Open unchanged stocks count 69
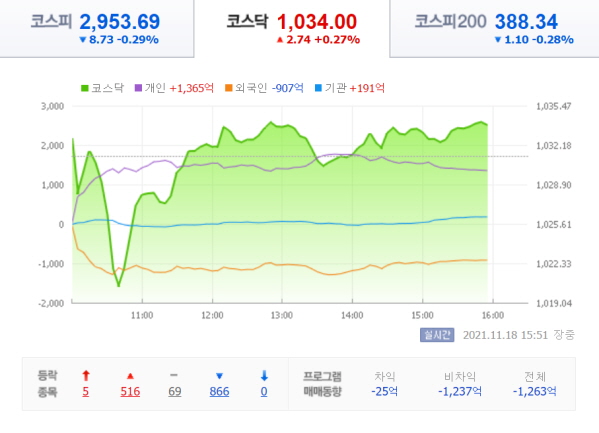Image resolution: width=599 pixels, height=433 pixels. [175, 391]
